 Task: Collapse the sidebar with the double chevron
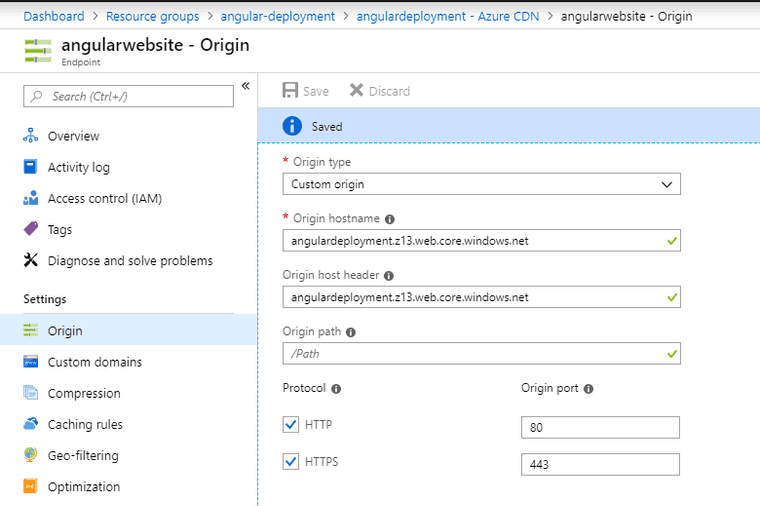(x=246, y=86)
